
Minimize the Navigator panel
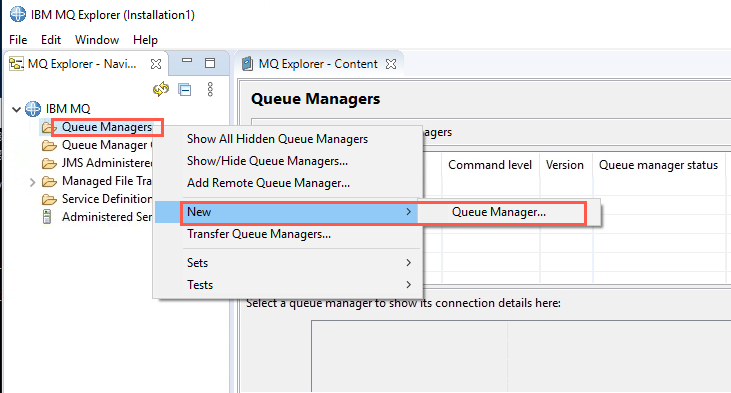pyautogui.click(x=187, y=61)
